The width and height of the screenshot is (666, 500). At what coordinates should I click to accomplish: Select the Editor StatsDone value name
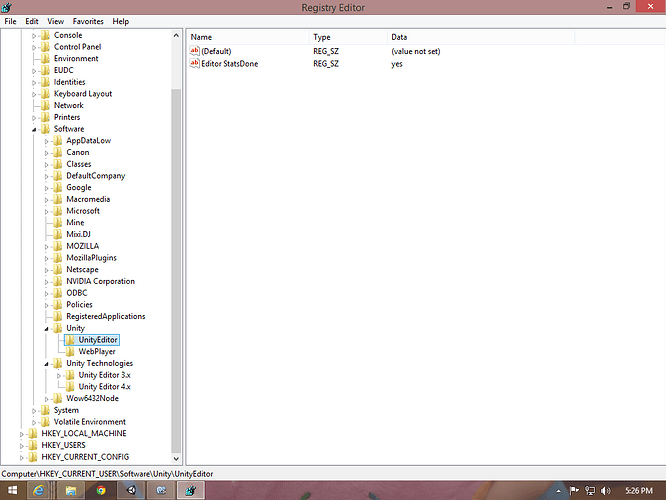click(230, 64)
